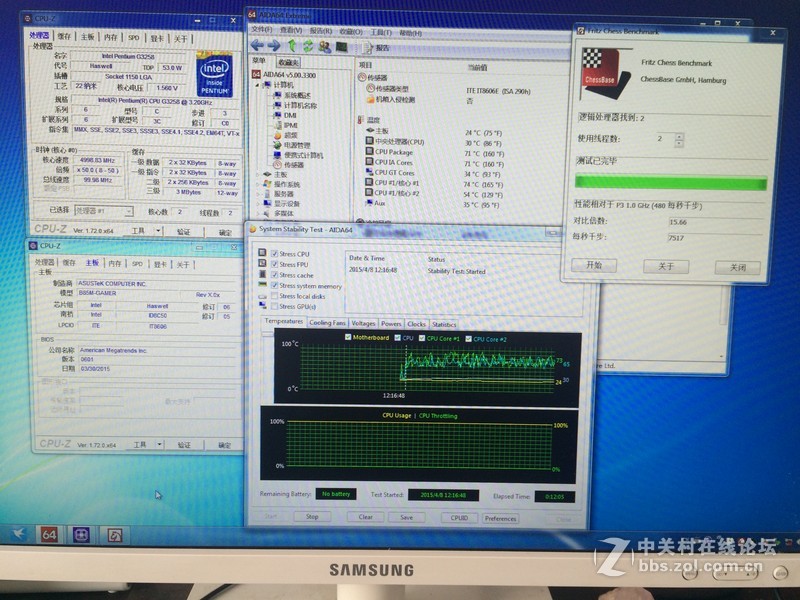Screen dimensions: 800x600
Task: Click the Clear button in Stability Test
Action: (365, 517)
